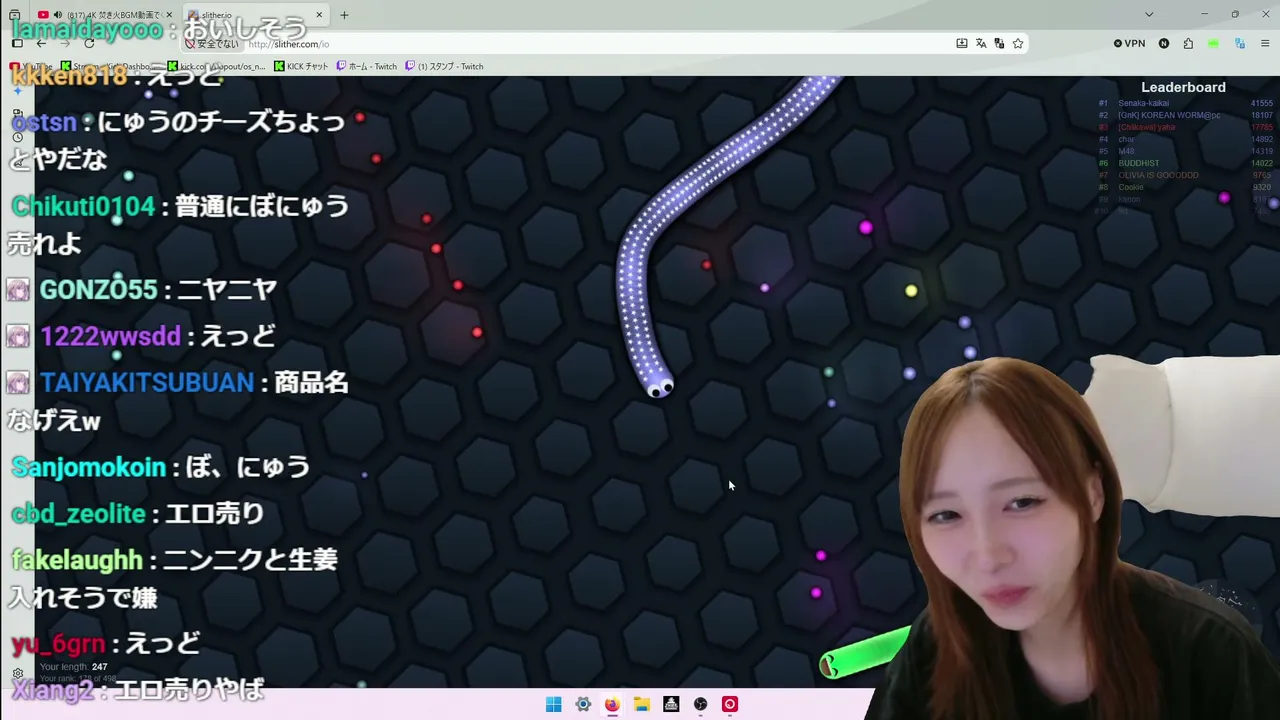
Task: Install page as app icon
Action: tap(962, 44)
